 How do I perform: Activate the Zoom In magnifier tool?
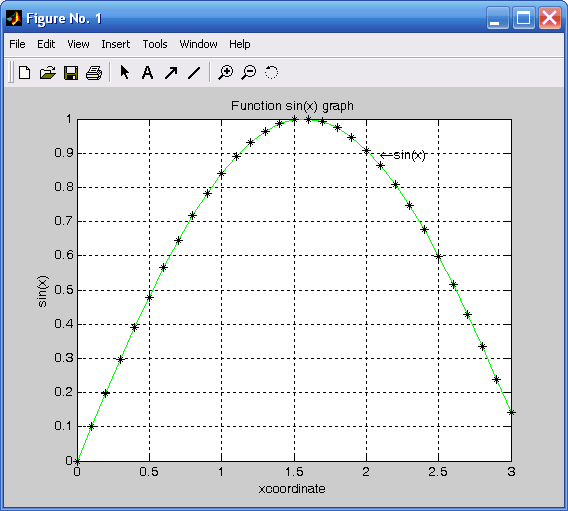[225, 72]
